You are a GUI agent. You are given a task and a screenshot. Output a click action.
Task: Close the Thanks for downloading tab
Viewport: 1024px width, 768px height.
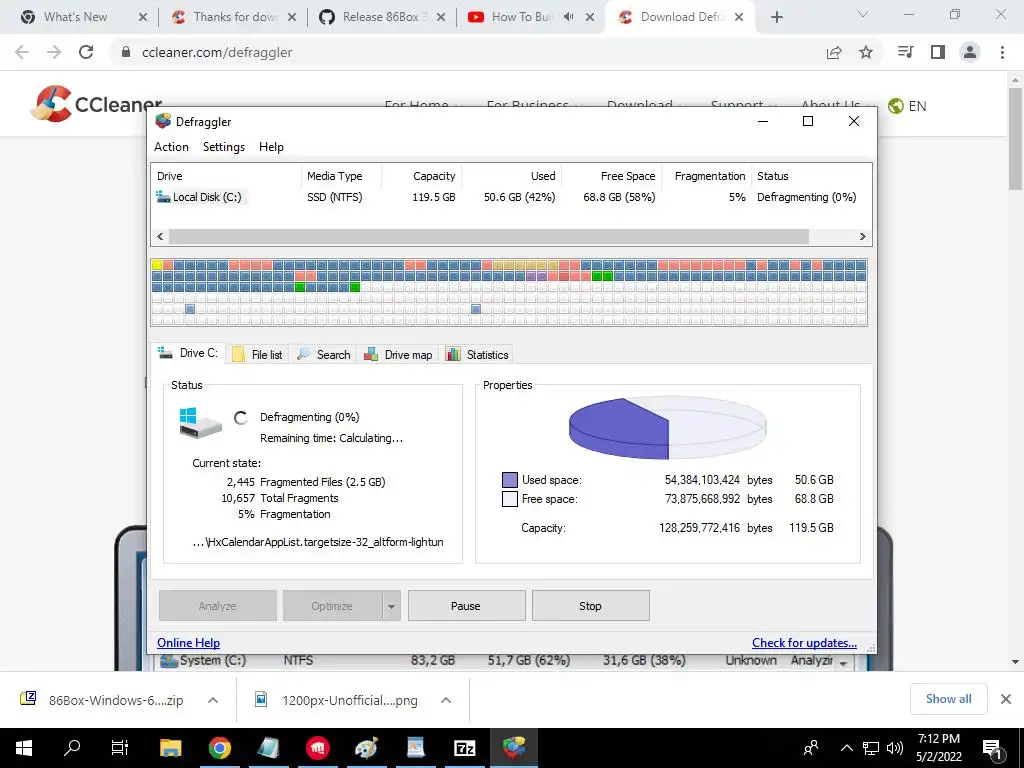(292, 17)
